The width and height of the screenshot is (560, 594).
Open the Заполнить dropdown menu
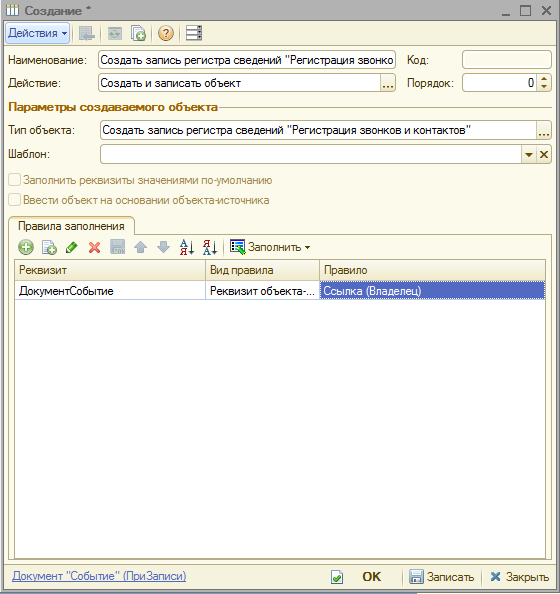pyautogui.click(x=271, y=247)
